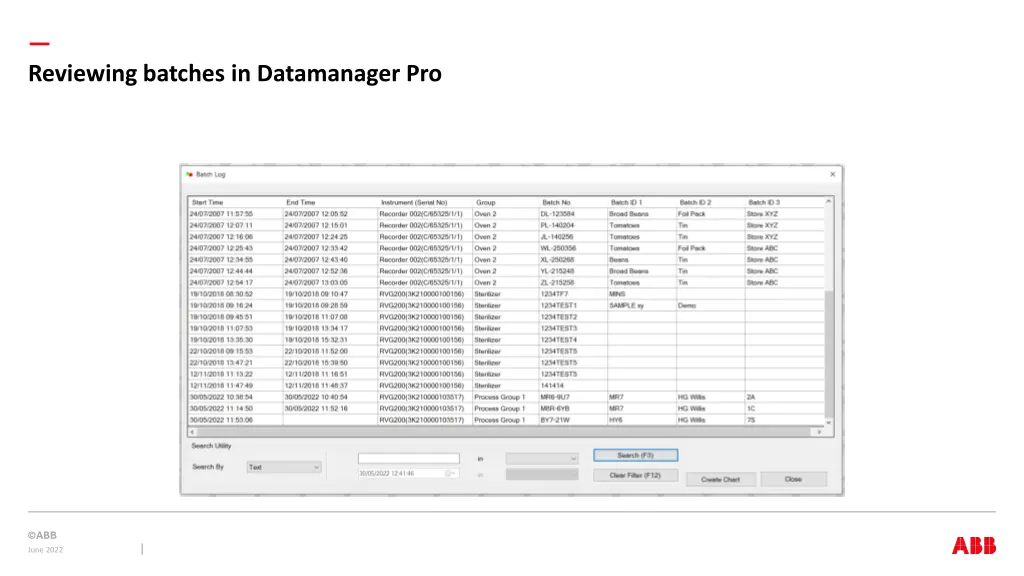Sort records by the Start Time column header
The image size is (1024, 576).
[210, 201]
